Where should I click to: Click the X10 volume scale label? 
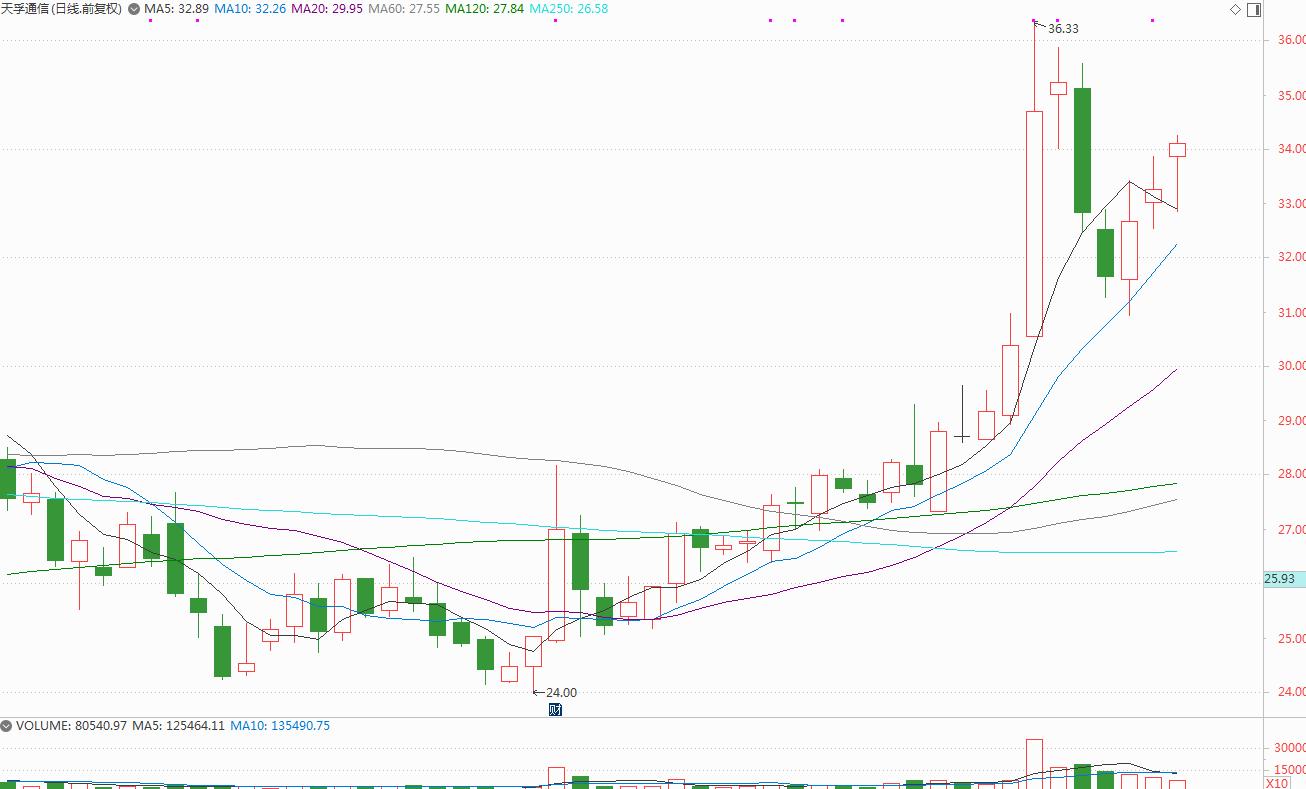pyautogui.click(x=1275, y=783)
